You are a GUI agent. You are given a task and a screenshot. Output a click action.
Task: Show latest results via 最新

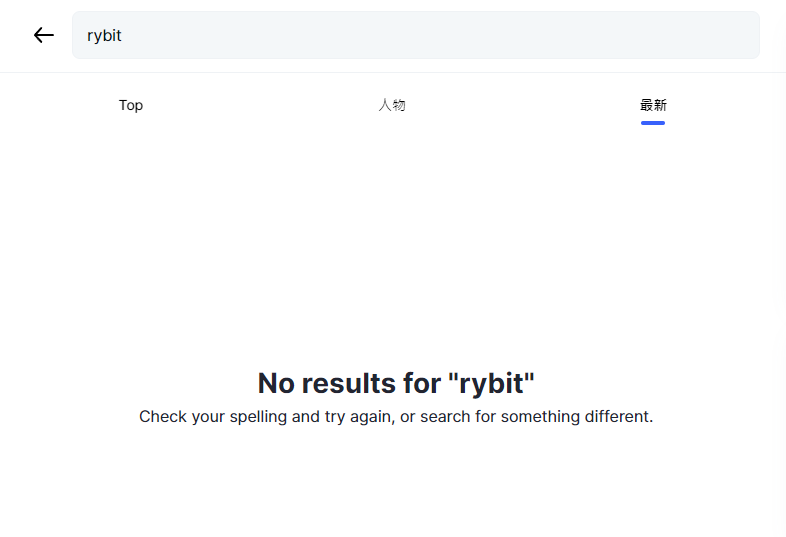[x=653, y=105]
